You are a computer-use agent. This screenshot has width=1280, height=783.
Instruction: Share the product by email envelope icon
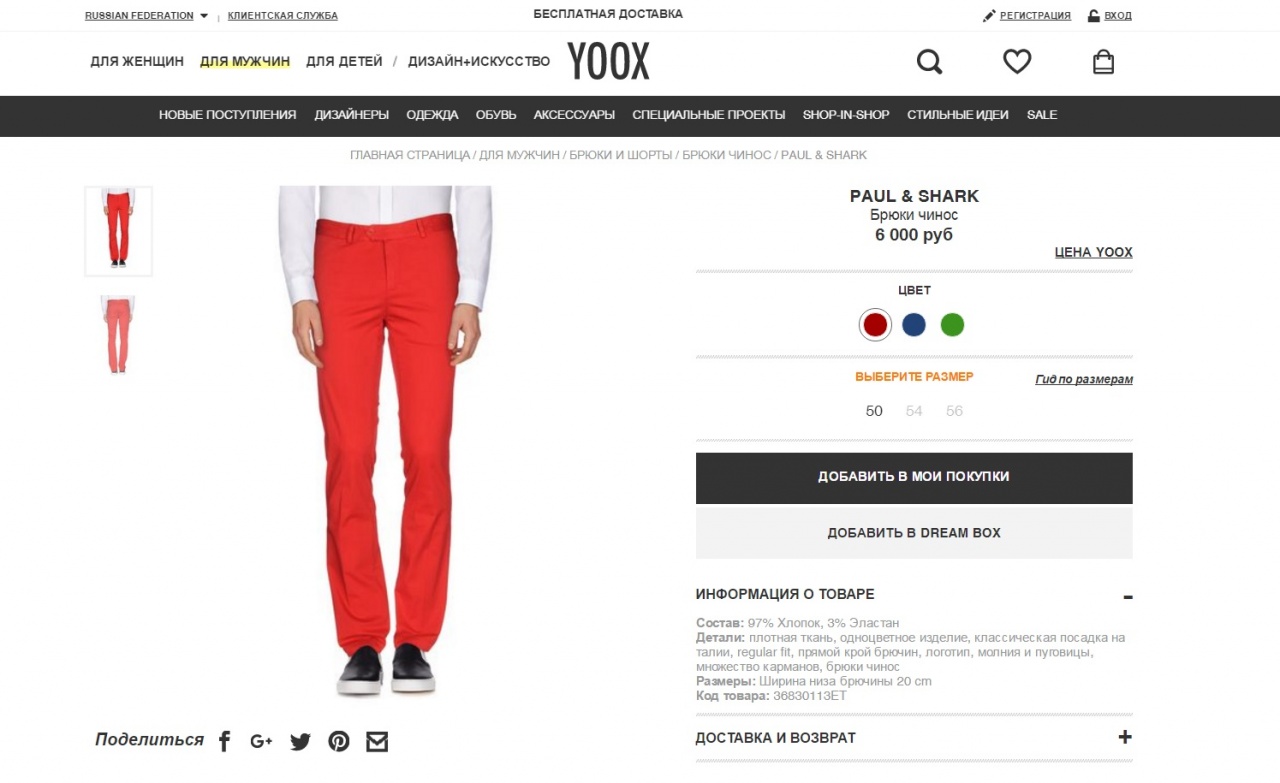coord(377,741)
